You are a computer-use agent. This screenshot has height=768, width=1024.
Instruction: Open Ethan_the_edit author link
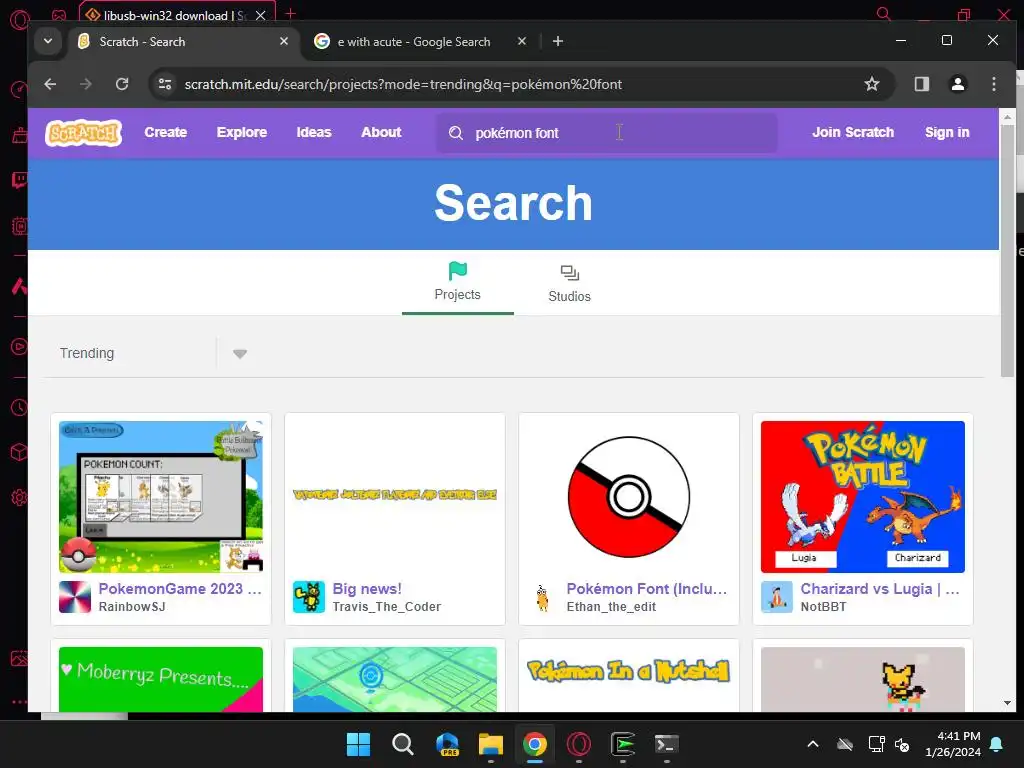pyautogui.click(x=611, y=607)
